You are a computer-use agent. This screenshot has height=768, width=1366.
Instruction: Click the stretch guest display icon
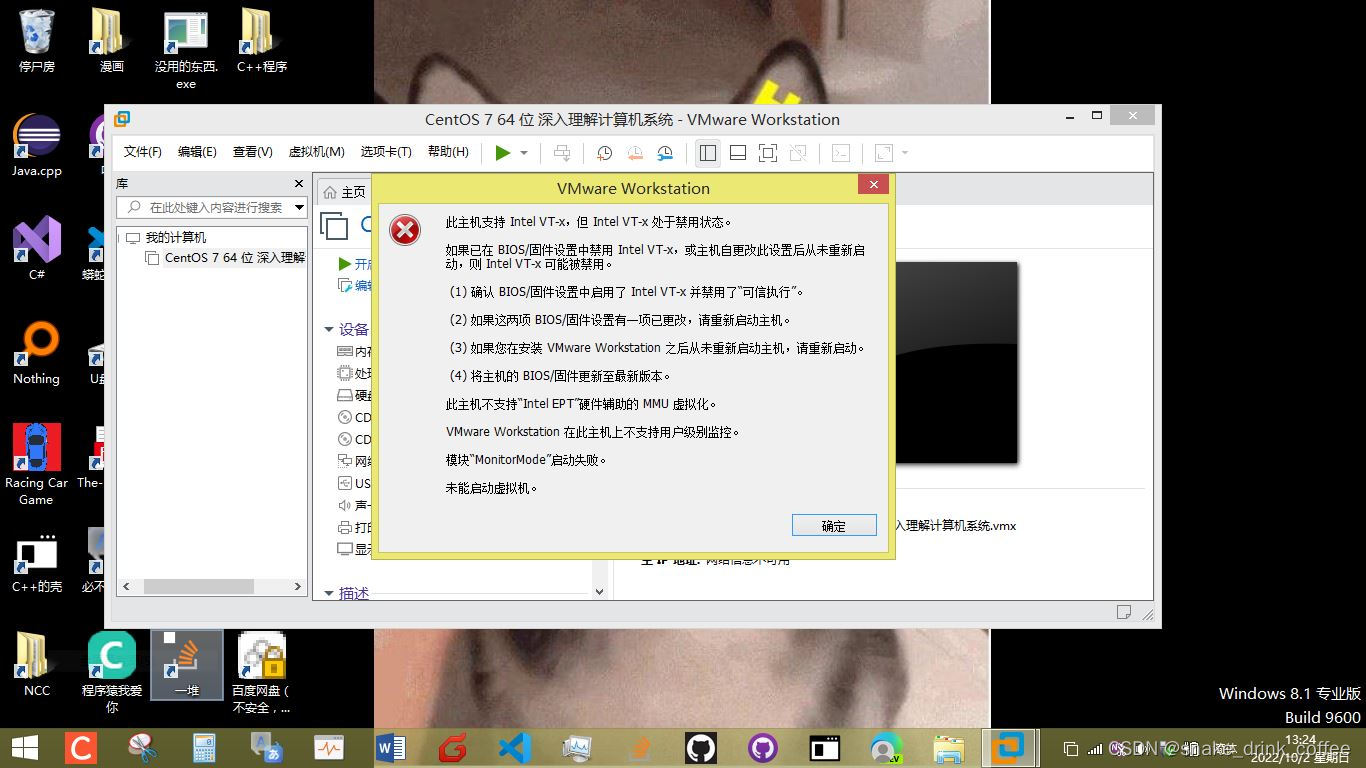[884, 152]
